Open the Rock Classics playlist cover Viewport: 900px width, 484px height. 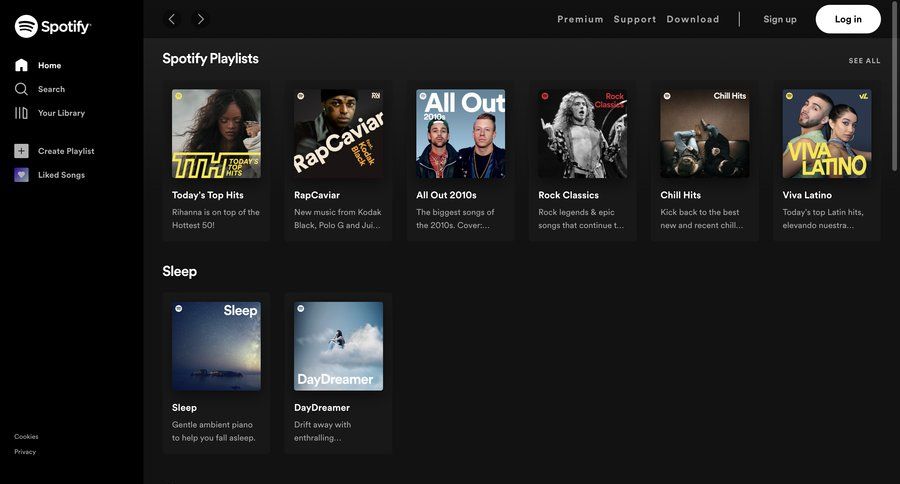[x=582, y=134]
